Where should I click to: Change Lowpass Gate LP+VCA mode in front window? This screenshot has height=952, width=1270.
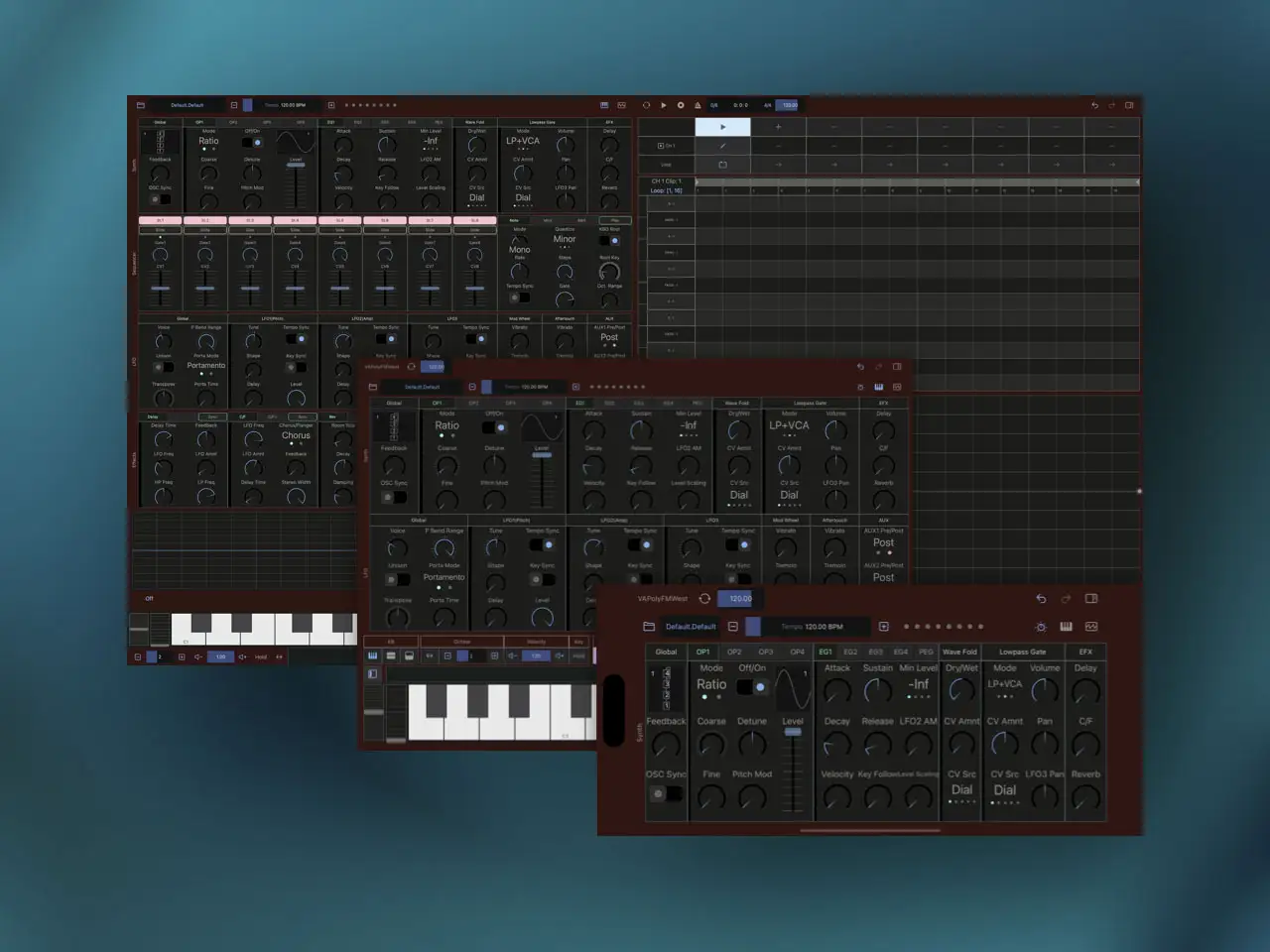(x=1004, y=684)
